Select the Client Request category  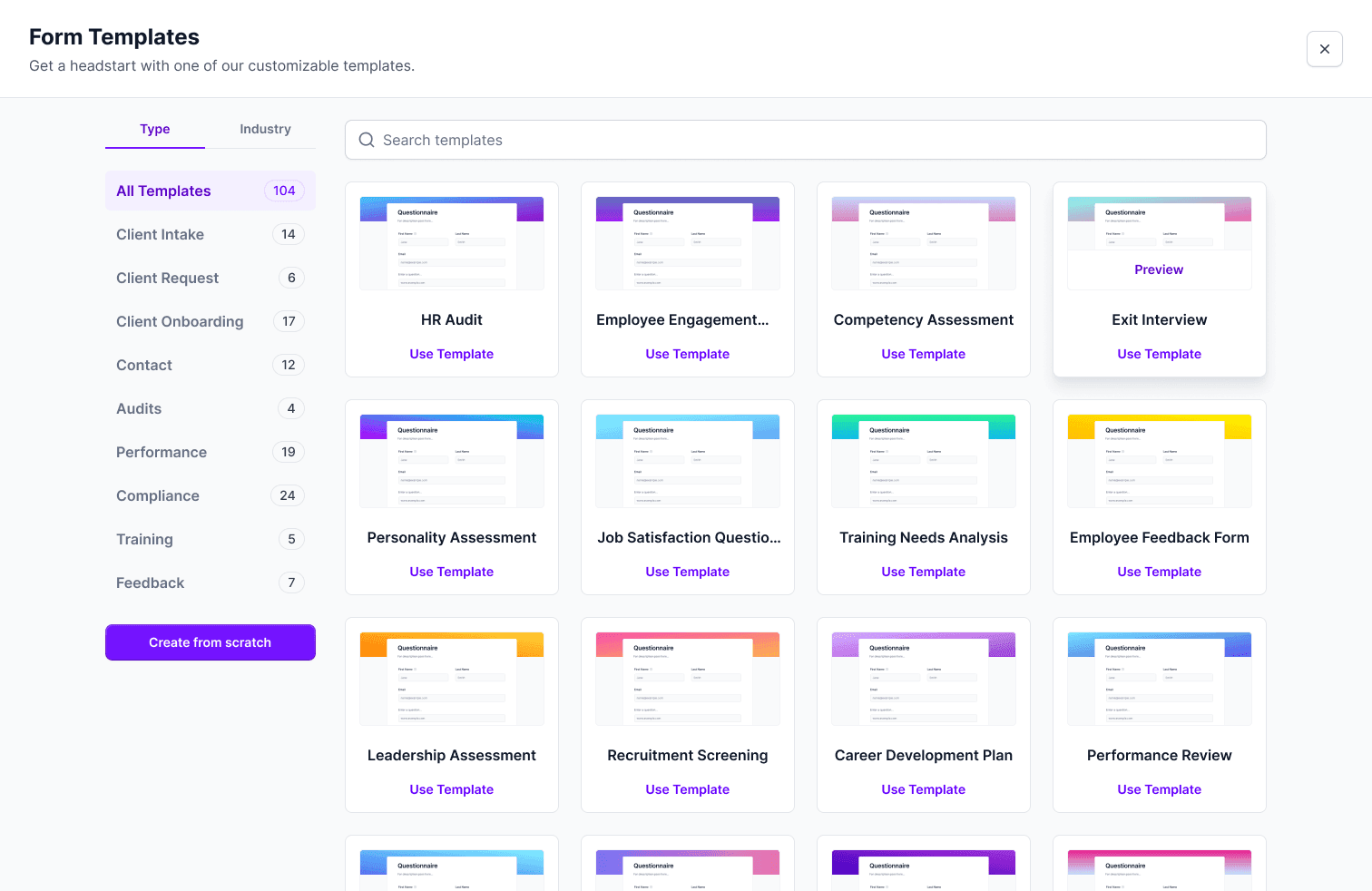(211, 278)
